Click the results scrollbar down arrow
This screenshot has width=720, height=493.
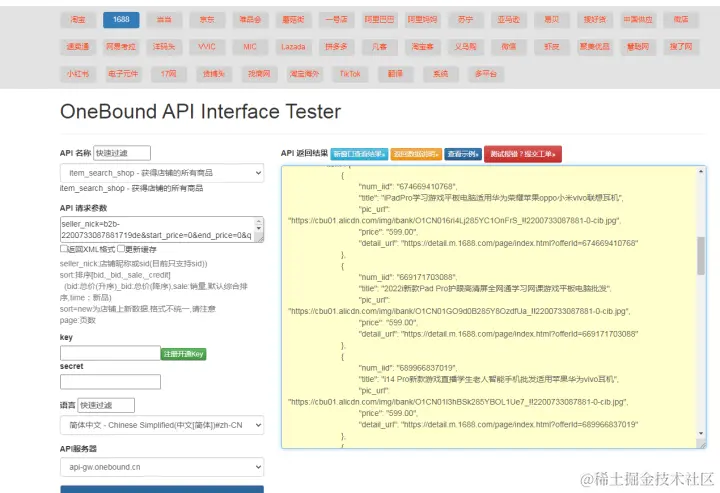click(701, 433)
